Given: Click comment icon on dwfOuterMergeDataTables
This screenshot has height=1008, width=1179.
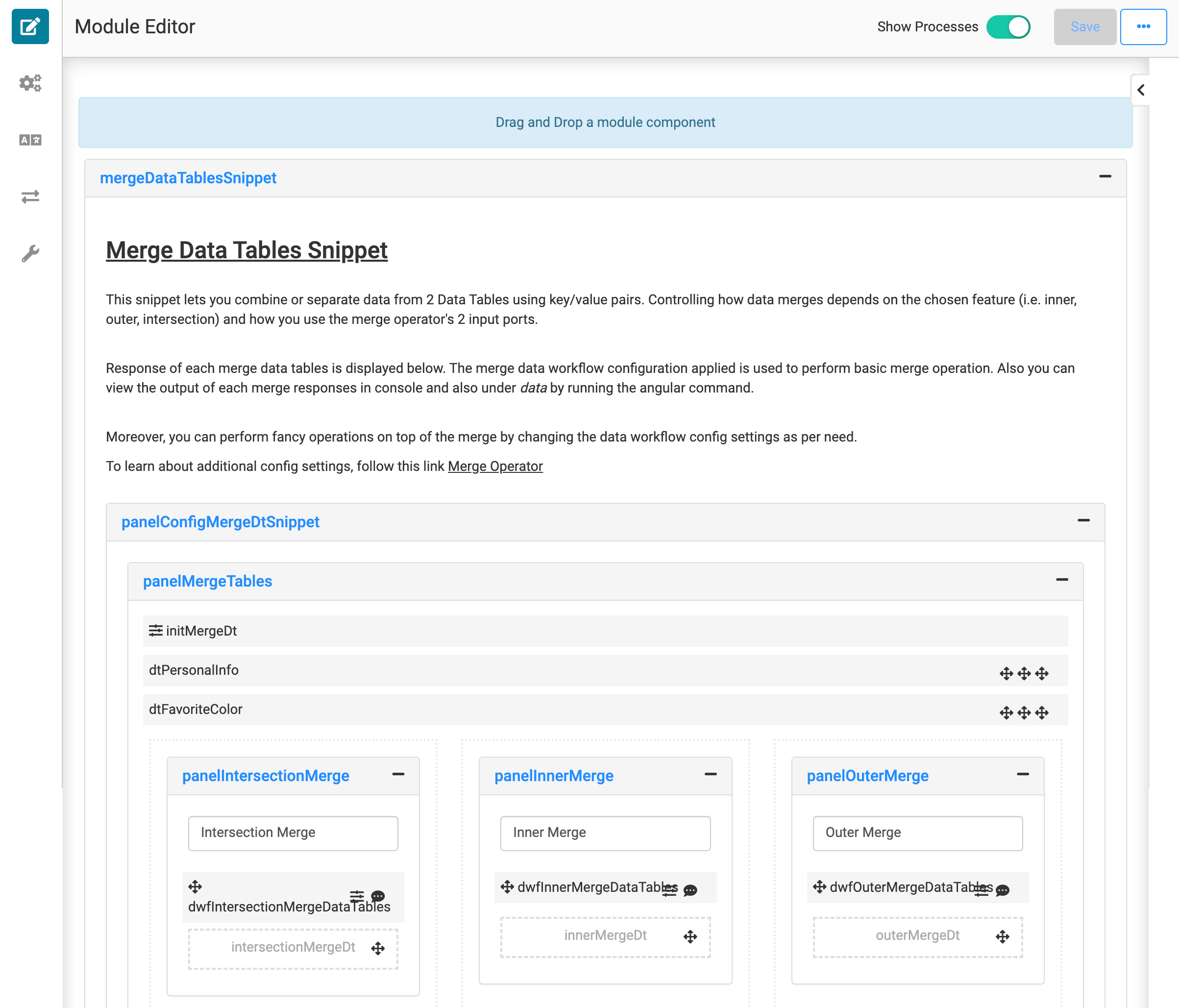Looking at the screenshot, I should click(x=1003, y=891).
